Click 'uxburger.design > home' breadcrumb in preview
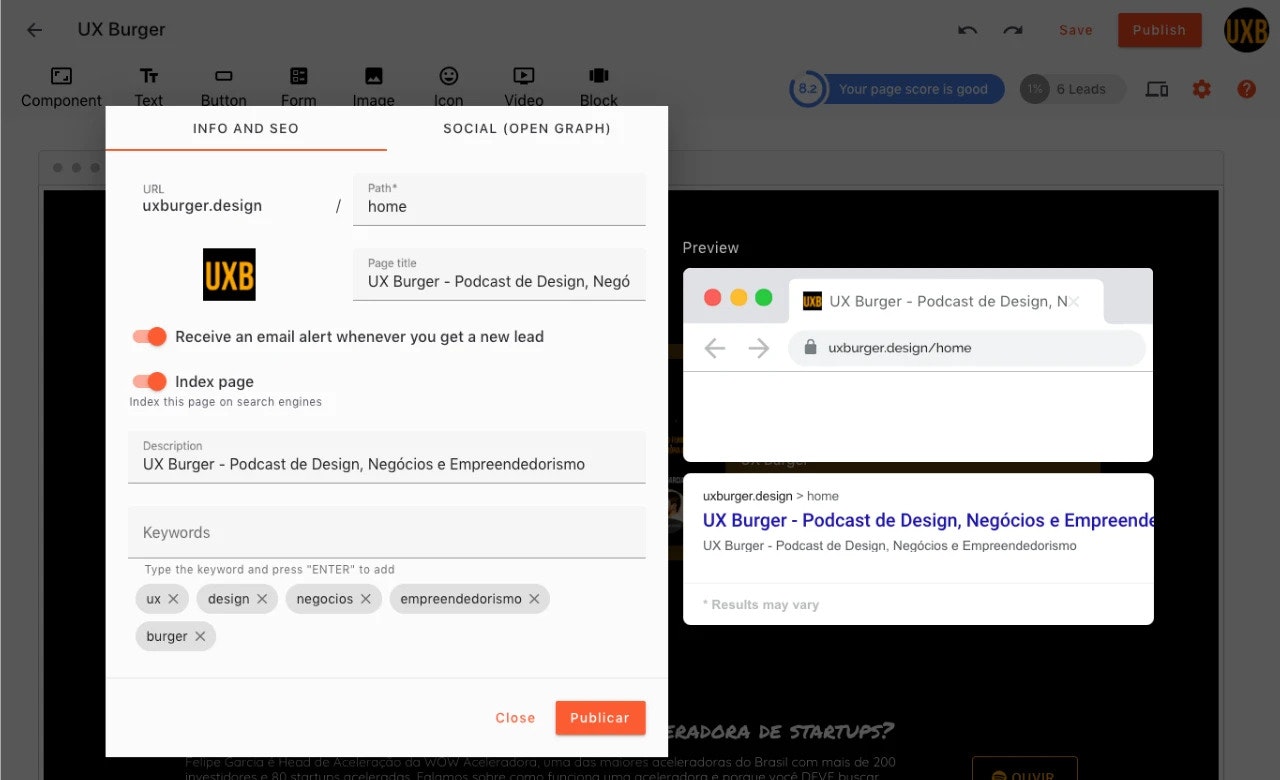Screen dimensions: 1280x780 click(x=771, y=496)
